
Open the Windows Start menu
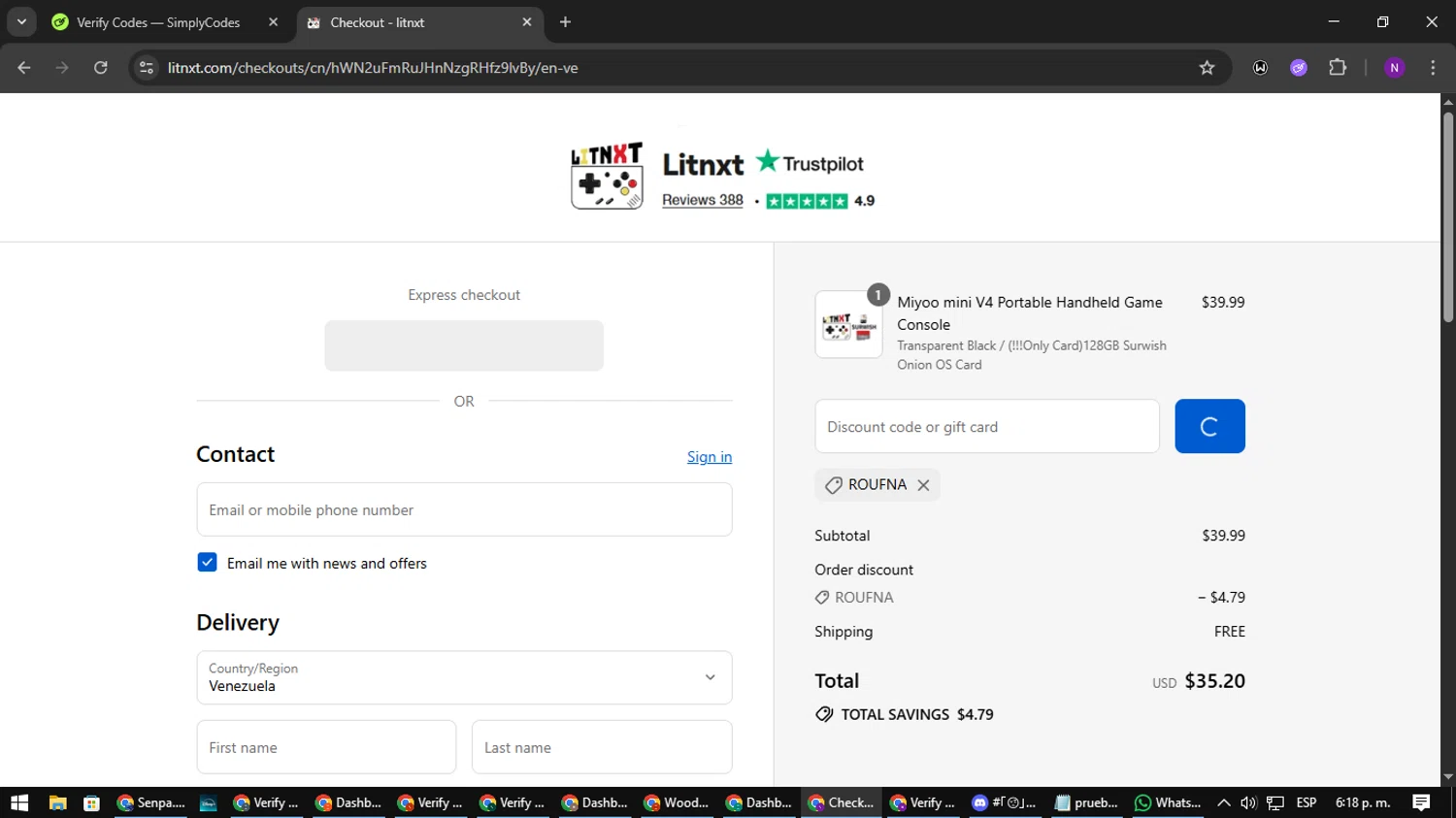(x=19, y=802)
